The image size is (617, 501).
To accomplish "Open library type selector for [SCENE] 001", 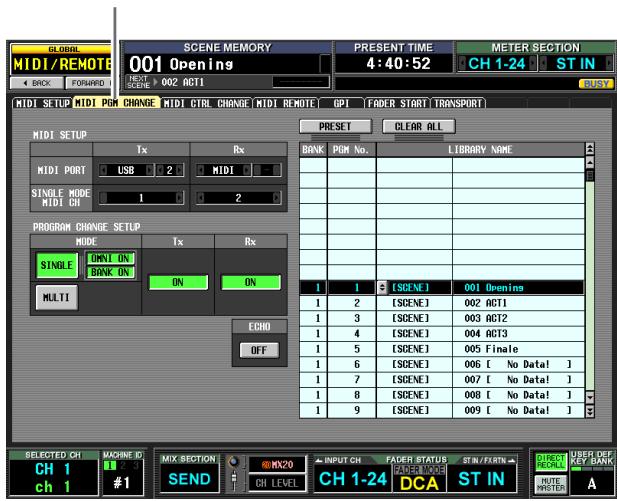I will (x=382, y=287).
